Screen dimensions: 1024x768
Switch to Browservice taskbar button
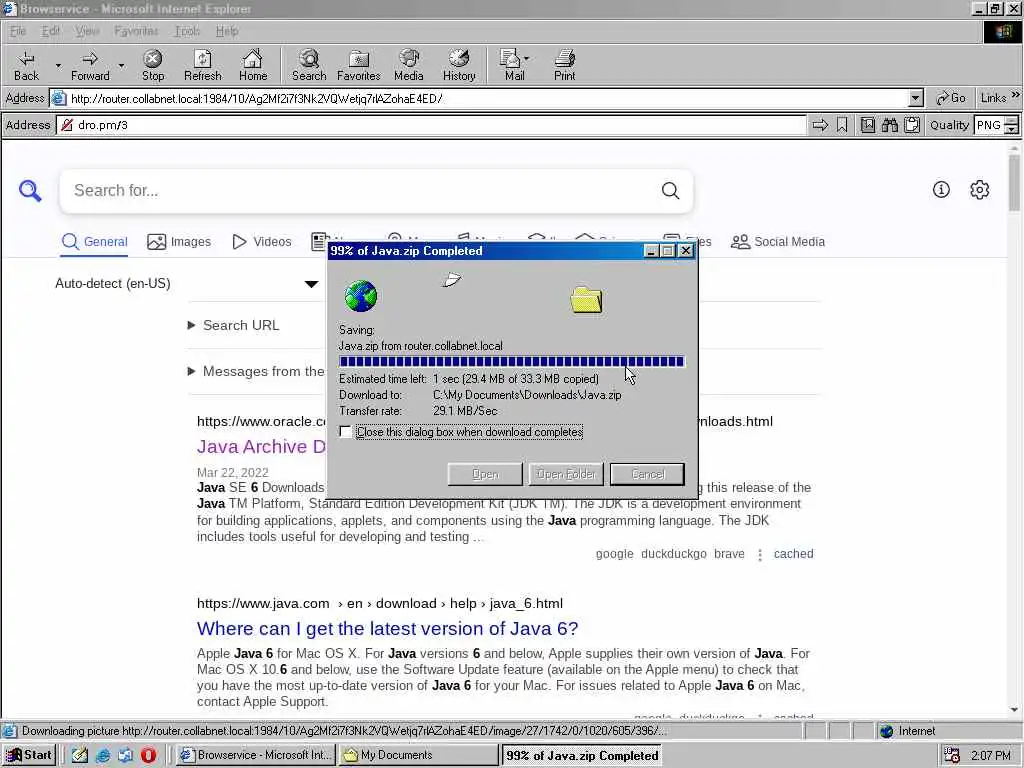point(255,755)
